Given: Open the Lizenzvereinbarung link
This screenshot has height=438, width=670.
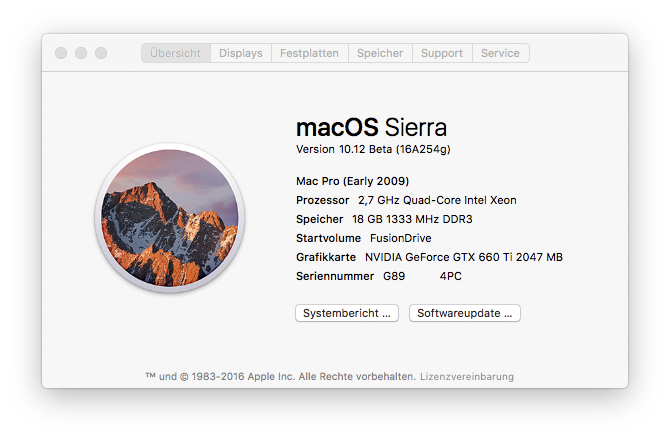Looking at the screenshot, I should (466, 377).
